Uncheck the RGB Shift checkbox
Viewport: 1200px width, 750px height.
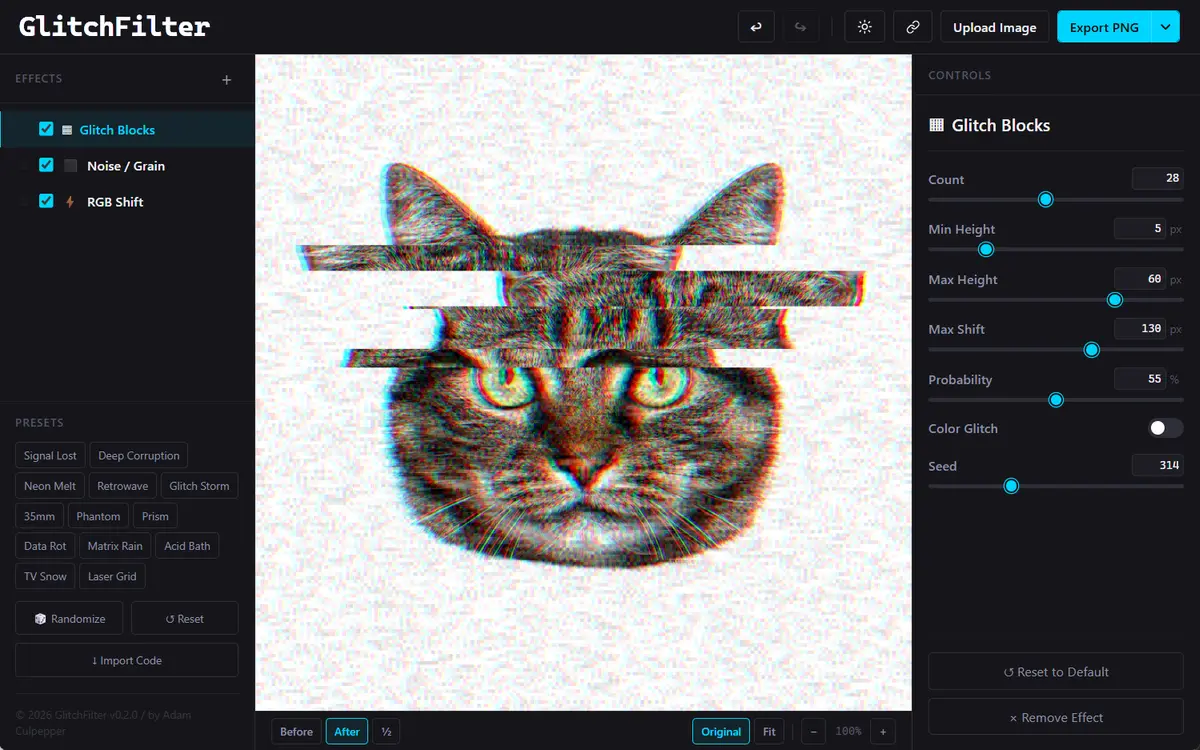pos(46,201)
